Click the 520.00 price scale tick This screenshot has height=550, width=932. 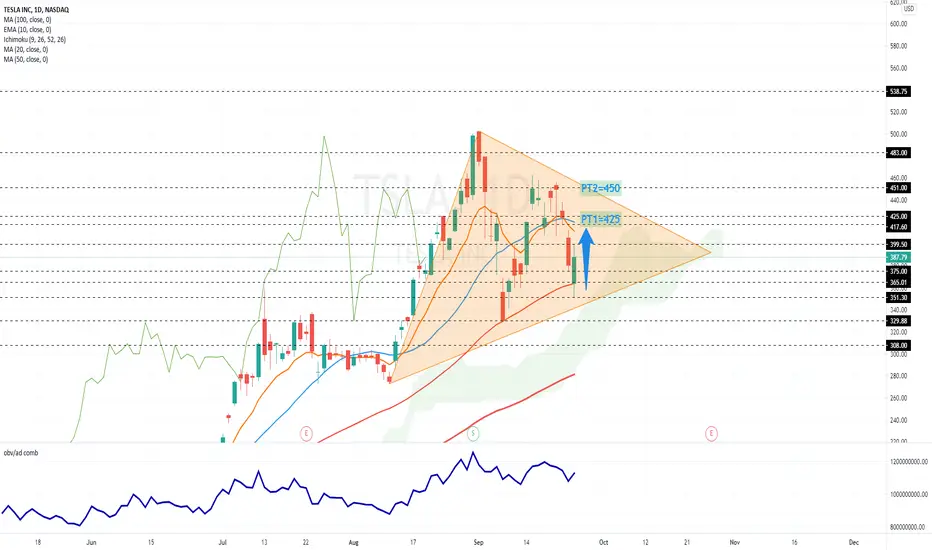click(x=898, y=112)
